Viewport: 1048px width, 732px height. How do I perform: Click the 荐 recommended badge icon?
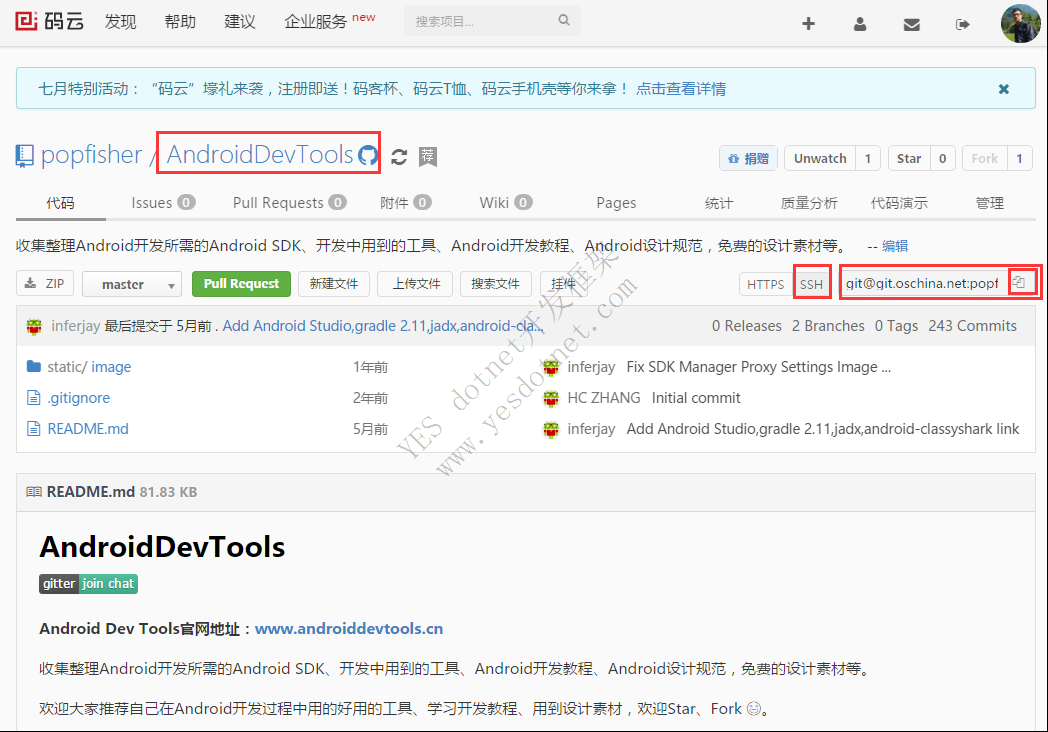[428, 156]
